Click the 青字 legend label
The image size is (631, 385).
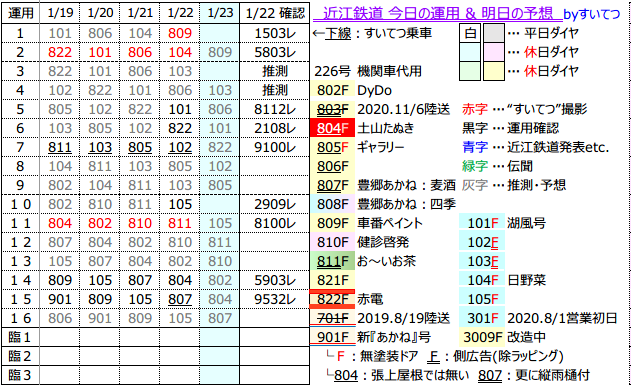coord(475,147)
